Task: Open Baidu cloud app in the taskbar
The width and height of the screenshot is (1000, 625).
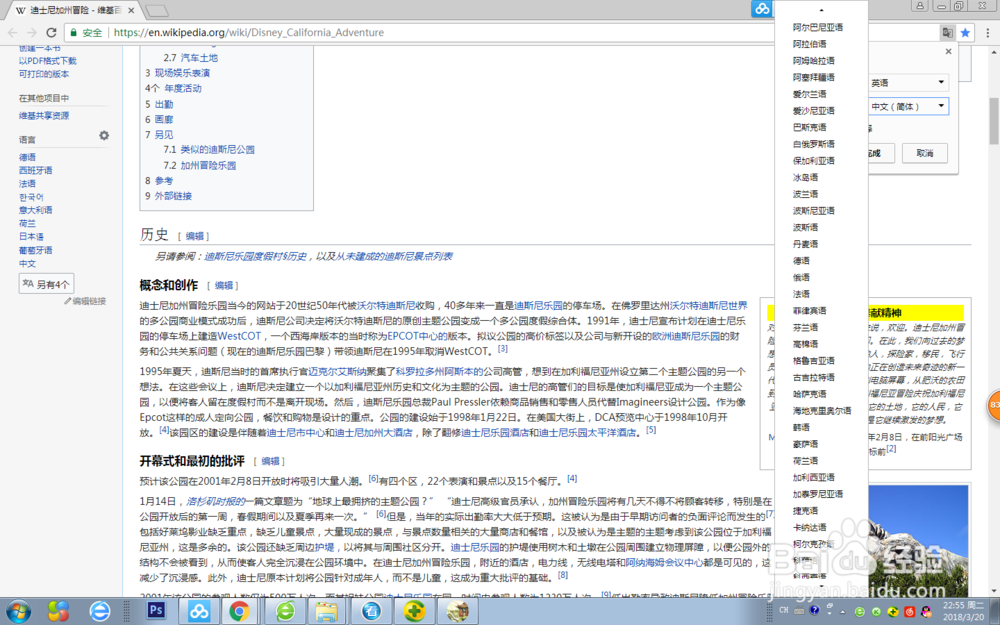Action: click(x=198, y=611)
